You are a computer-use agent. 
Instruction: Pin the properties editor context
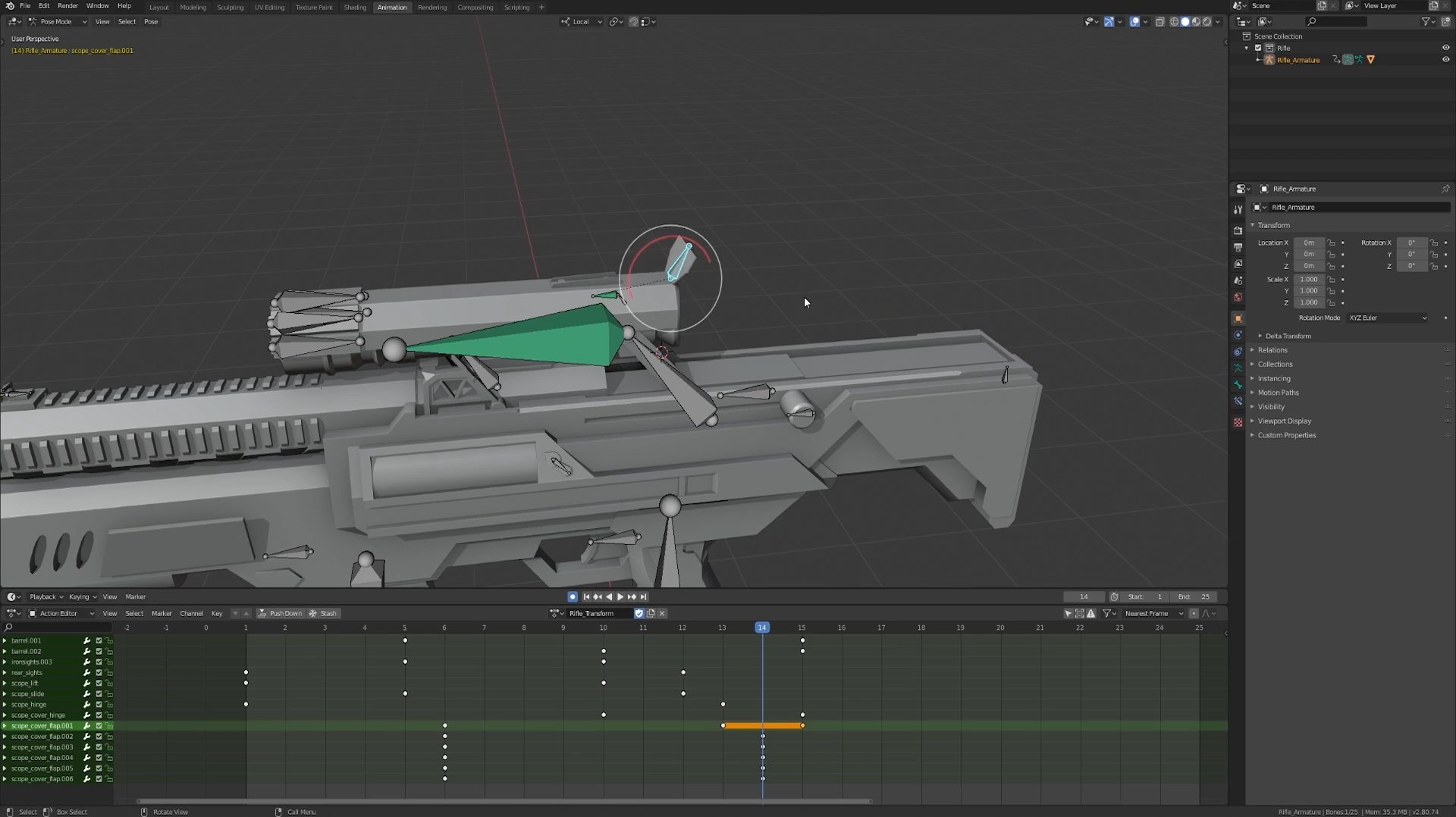pyautogui.click(x=1445, y=189)
